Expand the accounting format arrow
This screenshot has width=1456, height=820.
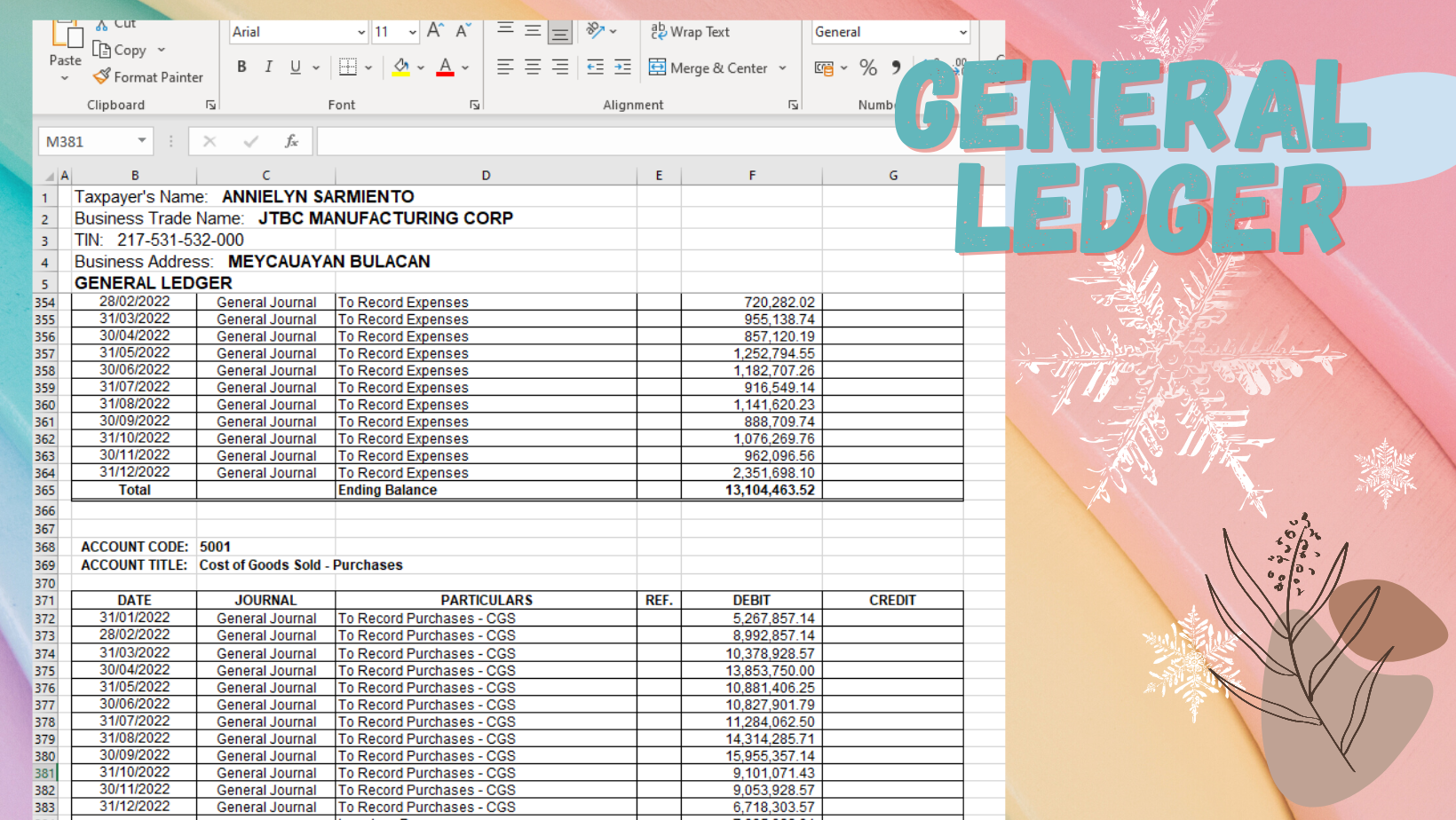pos(843,67)
